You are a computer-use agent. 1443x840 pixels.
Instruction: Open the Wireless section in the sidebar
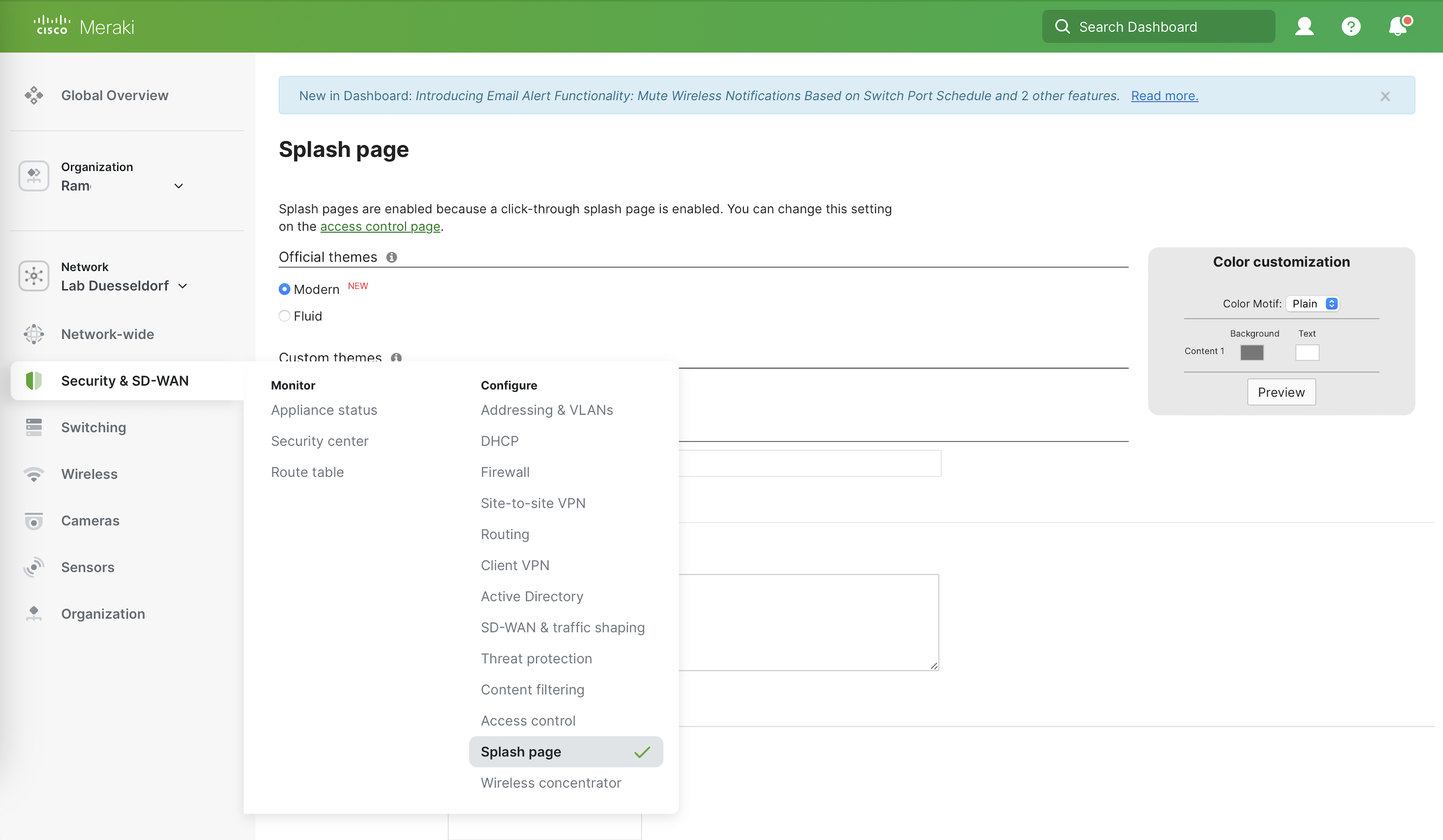pos(89,474)
